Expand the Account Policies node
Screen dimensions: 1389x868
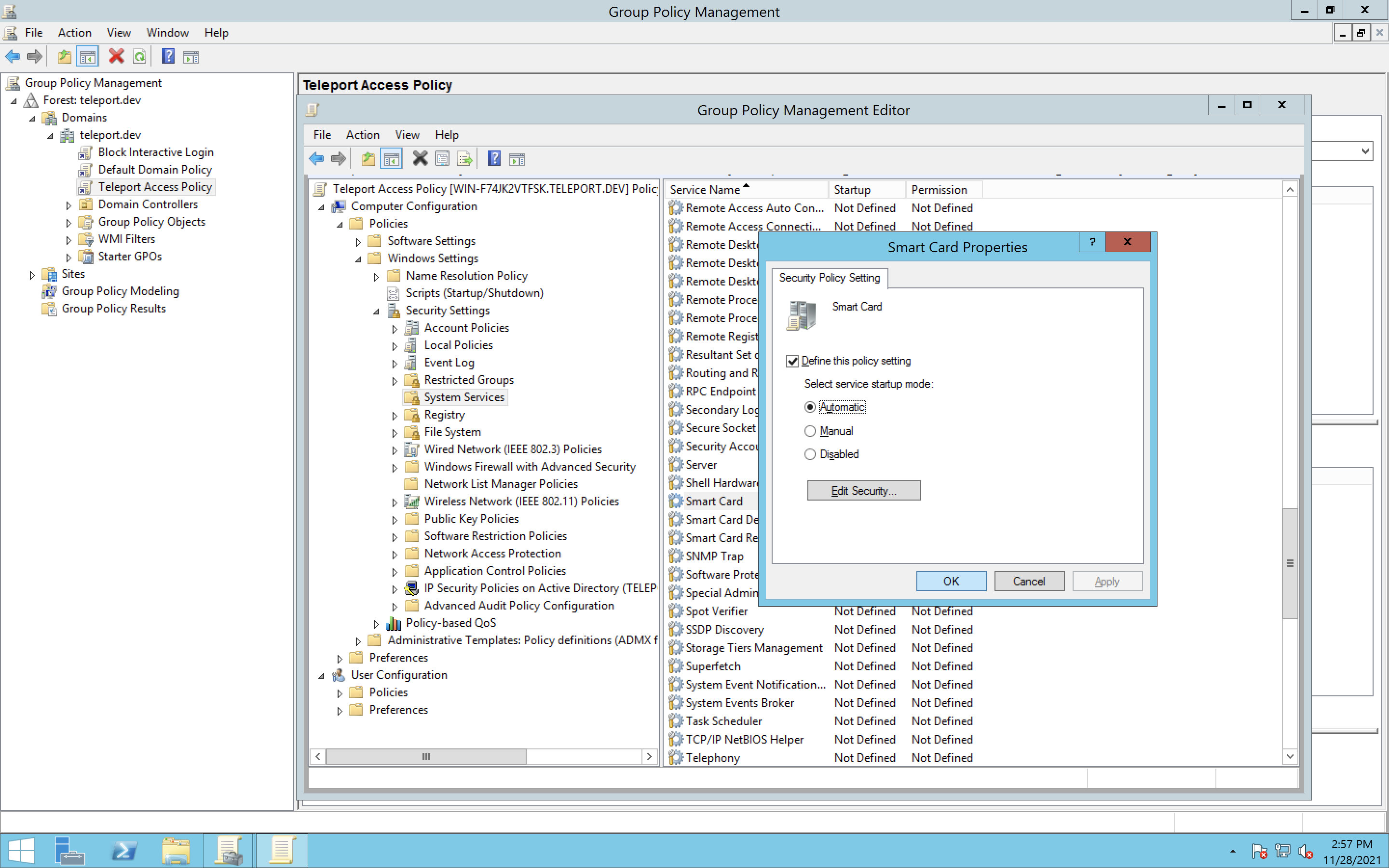pos(395,329)
